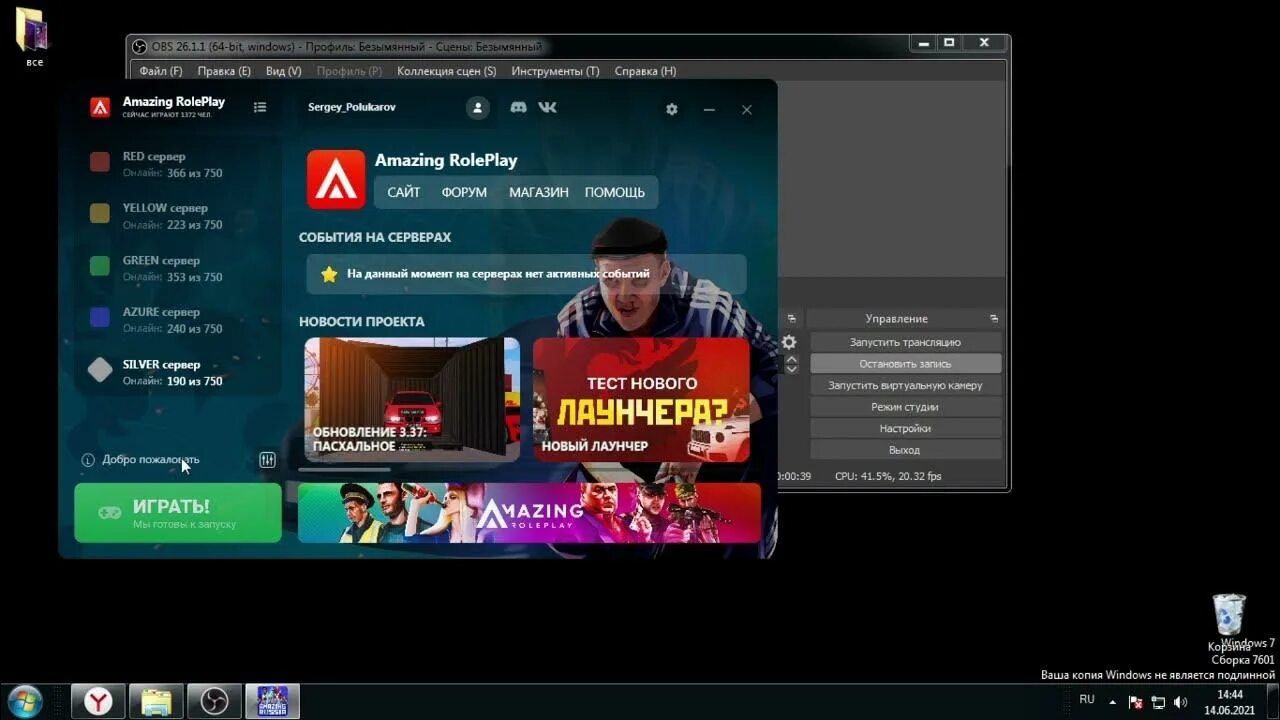Open OBS Правка (E) menu
Image resolution: width=1280 pixels, height=720 pixels.
tap(224, 71)
